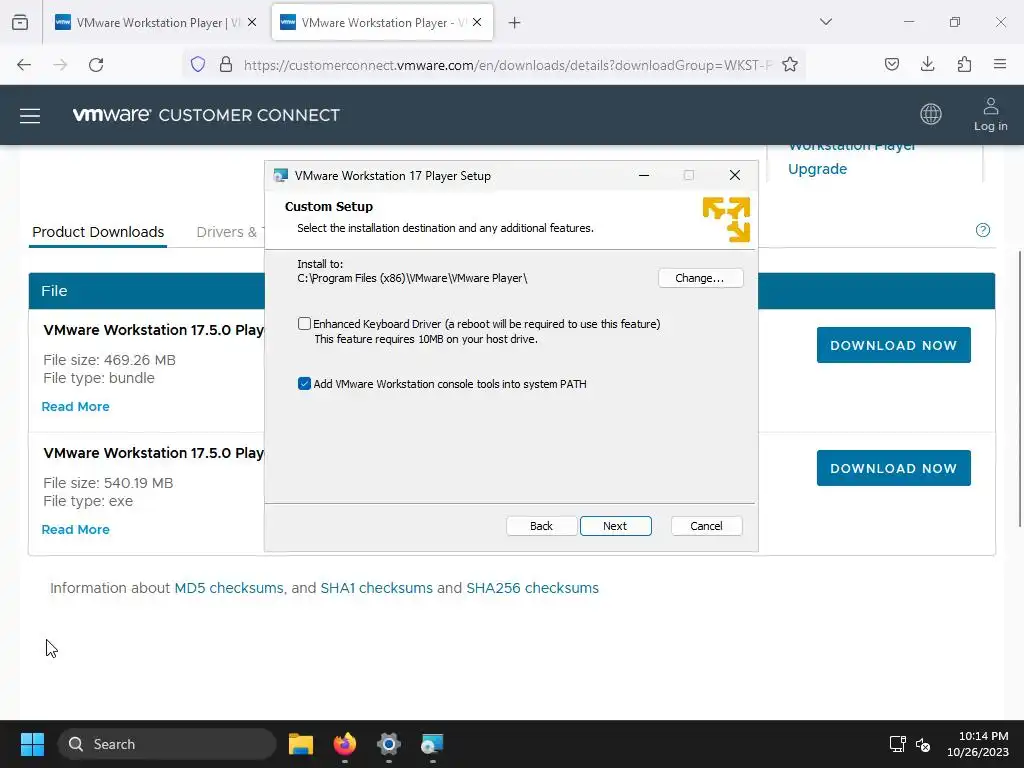
Task: Open the tracking protection shield icon
Action: coord(198,64)
